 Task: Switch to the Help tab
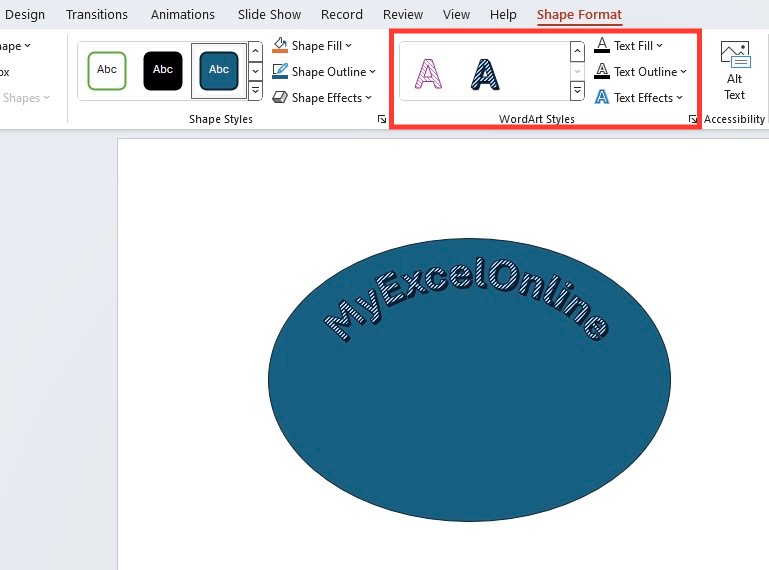tap(503, 15)
